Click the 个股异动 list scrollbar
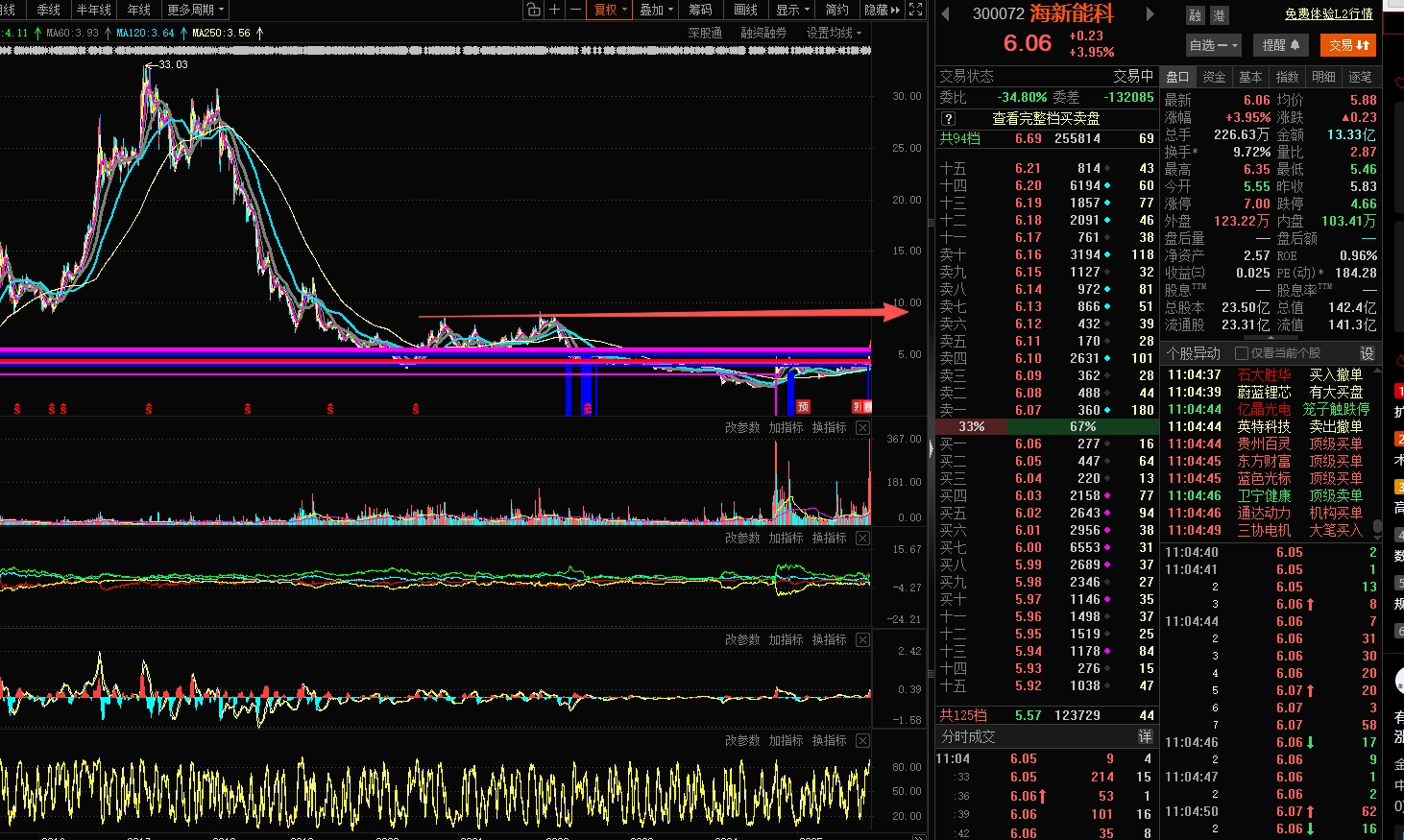 (1377, 528)
